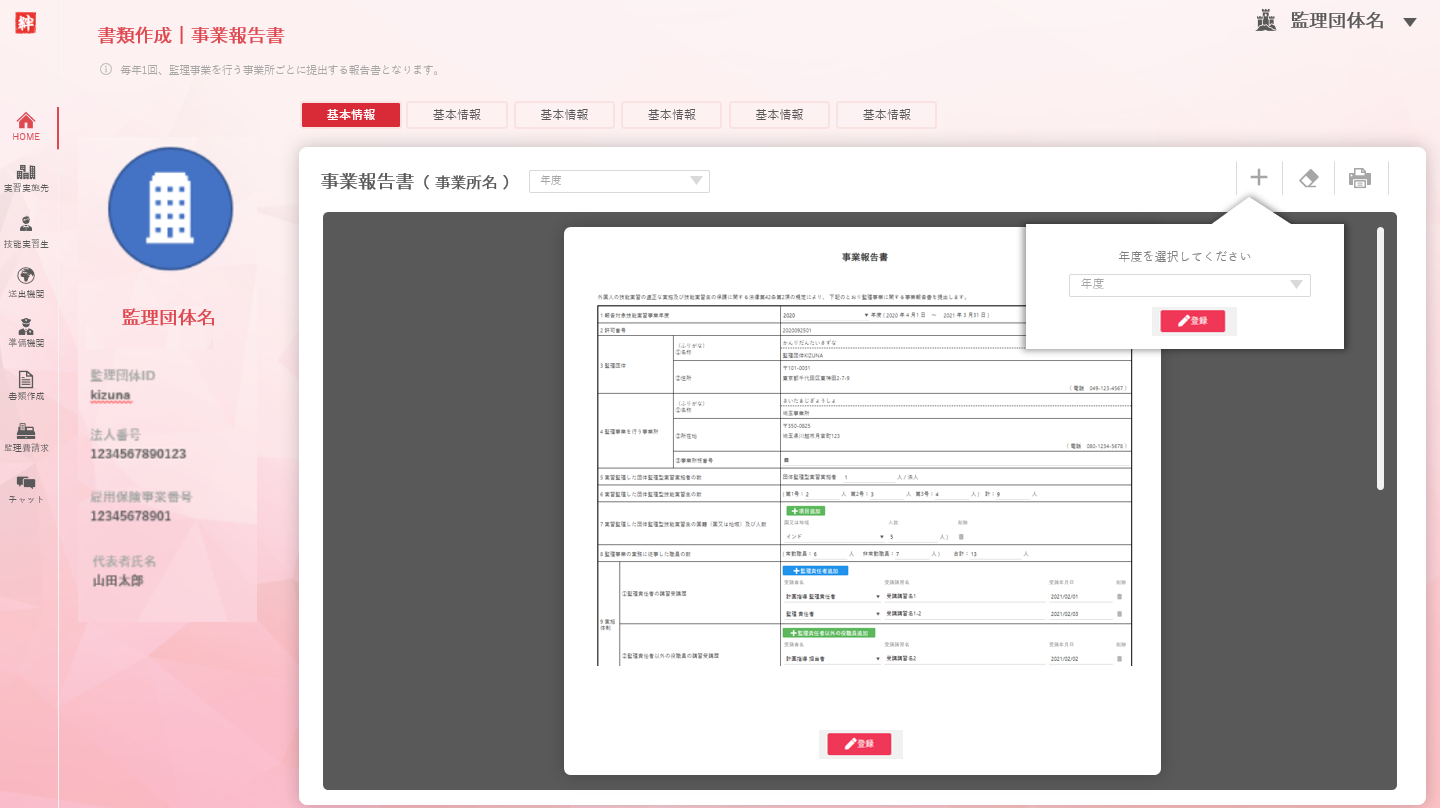Click the 書類作成 document icon

pos(26,385)
